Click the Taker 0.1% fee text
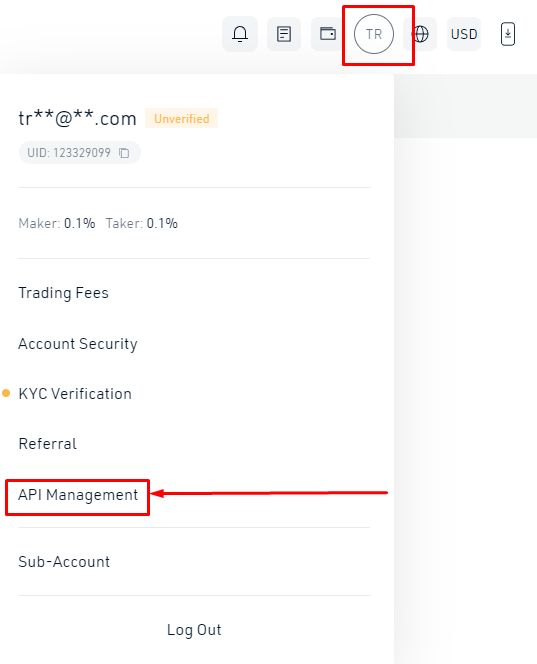 click(142, 223)
